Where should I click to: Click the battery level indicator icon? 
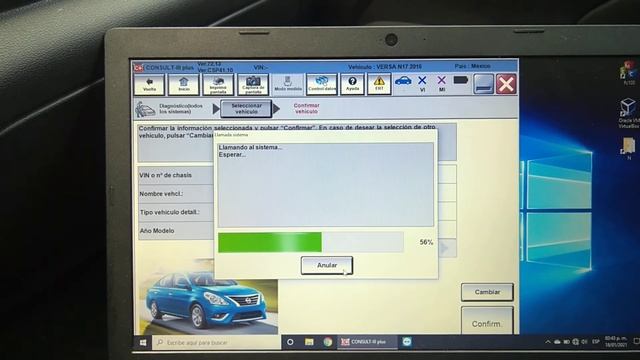(460, 80)
